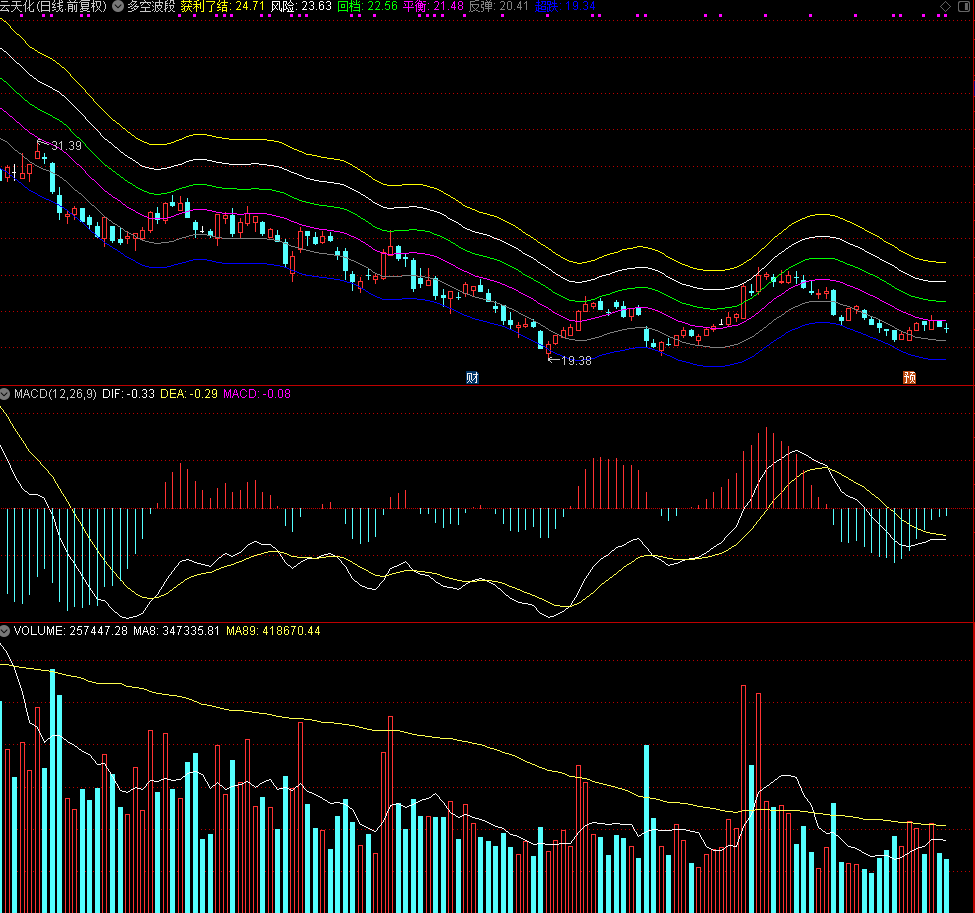
Task: Click the diamond icon at top right
Action: 946,7
